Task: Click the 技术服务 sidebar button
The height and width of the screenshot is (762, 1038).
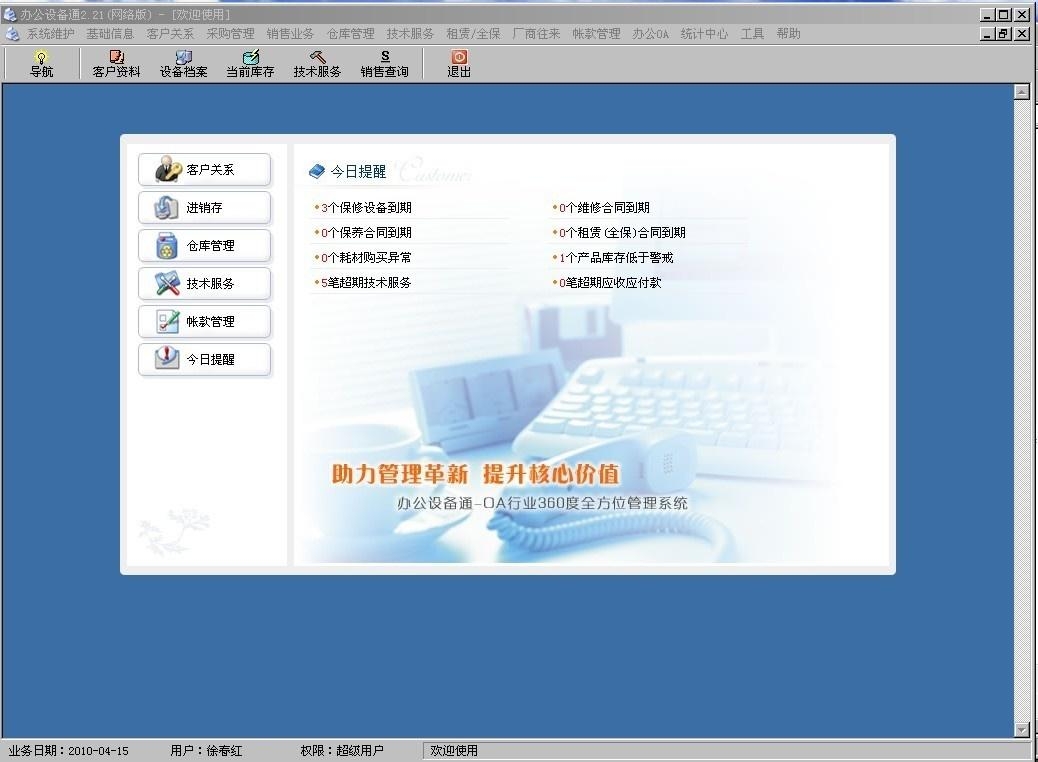Action: (205, 283)
